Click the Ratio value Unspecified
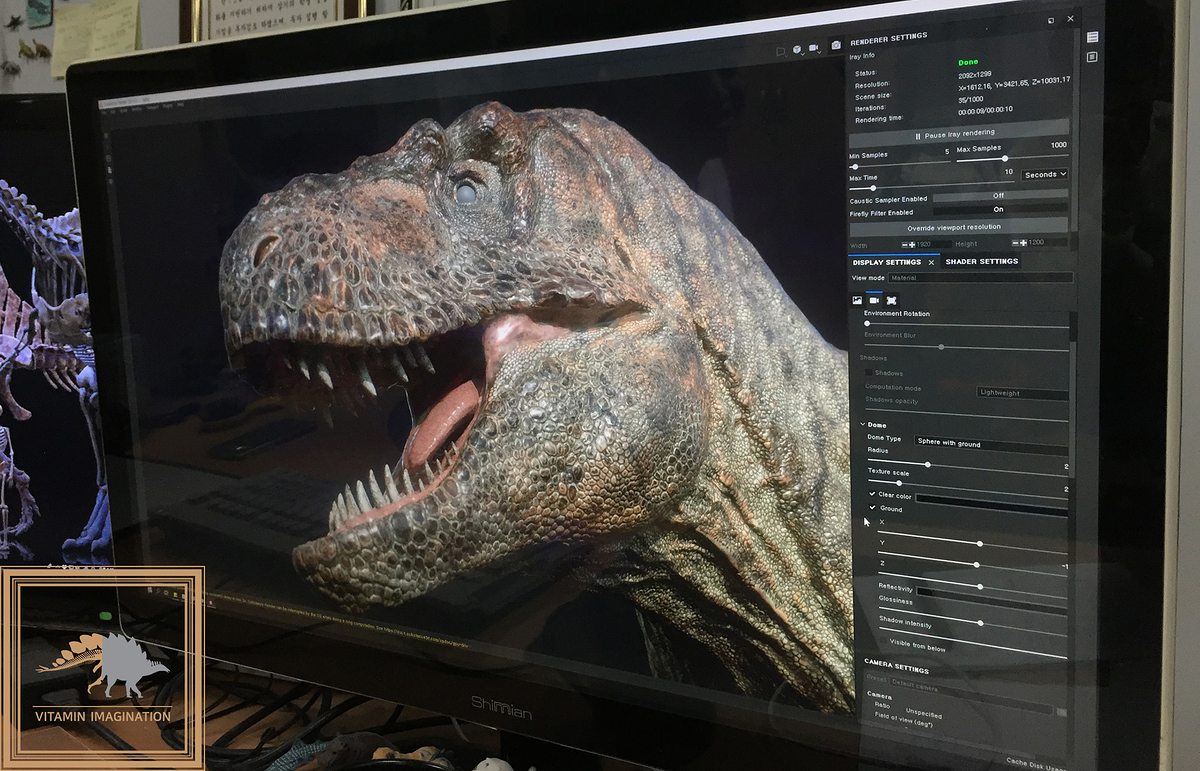 pos(923,714)
